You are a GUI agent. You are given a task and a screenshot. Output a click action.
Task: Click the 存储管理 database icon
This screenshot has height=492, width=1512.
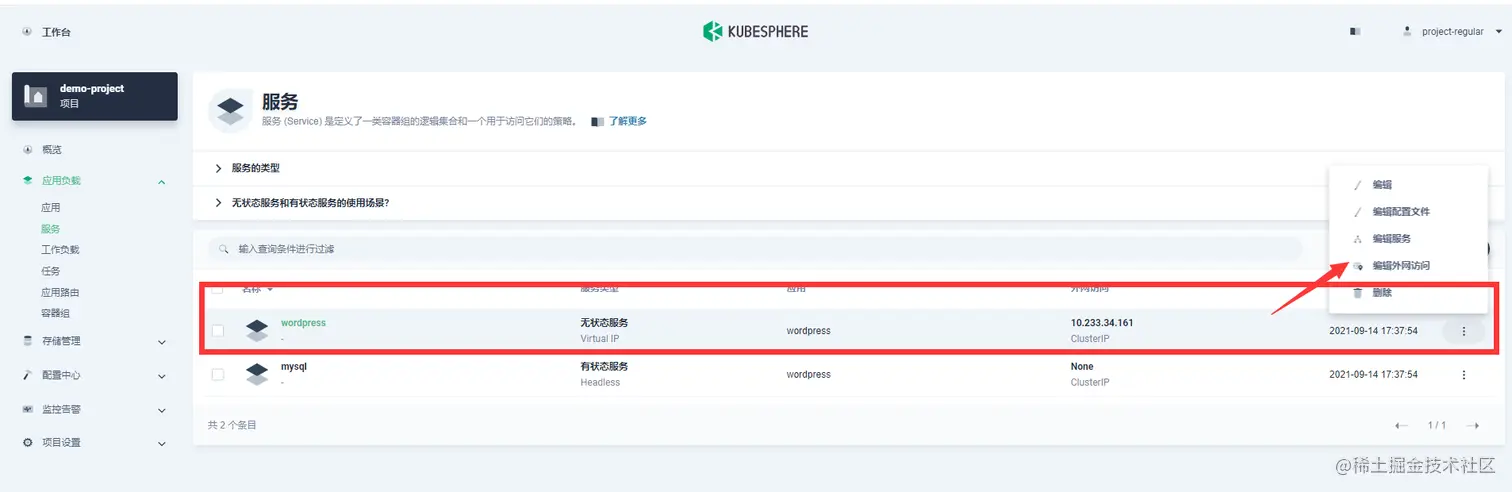27,341
